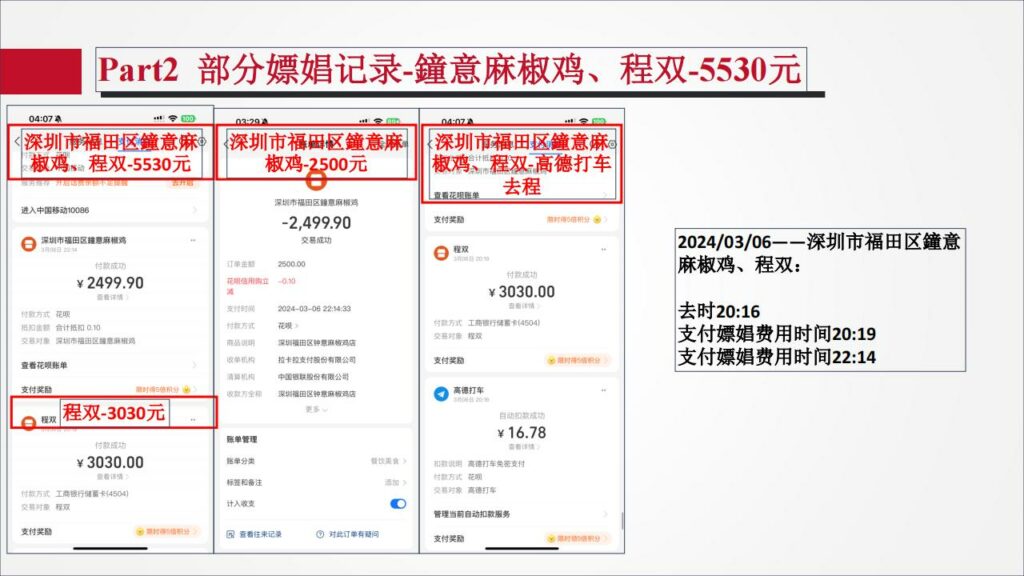Open chevron on left phone's upper 支付奖励 row
This screenshot has height=576, width=1024.
point(195,389)
